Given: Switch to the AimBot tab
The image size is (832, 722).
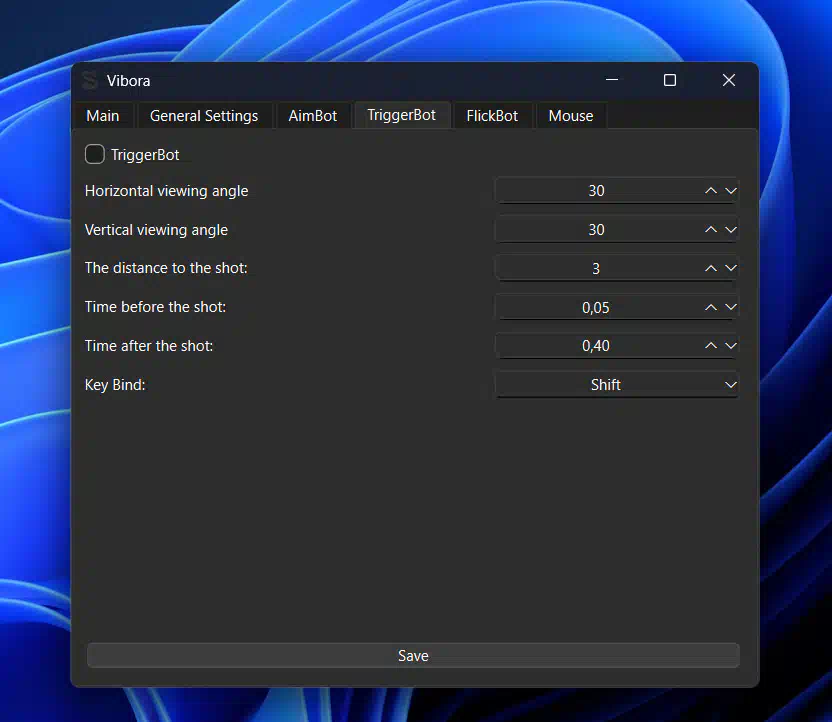Looking at the screenshot, I should tap(313, 115).
